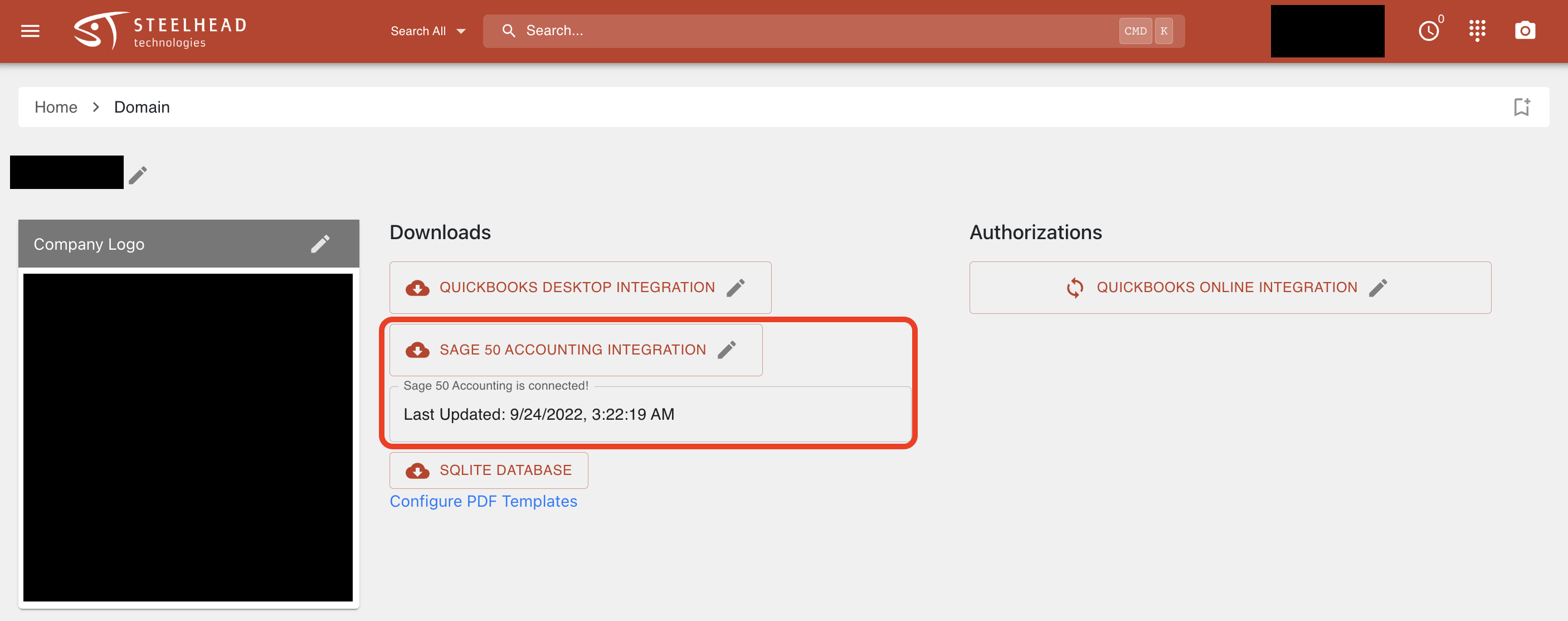Viewport: 1568px width, 621px height.
Task: Click the Configure PDF Templates link
Action: (x=483, y=501)
